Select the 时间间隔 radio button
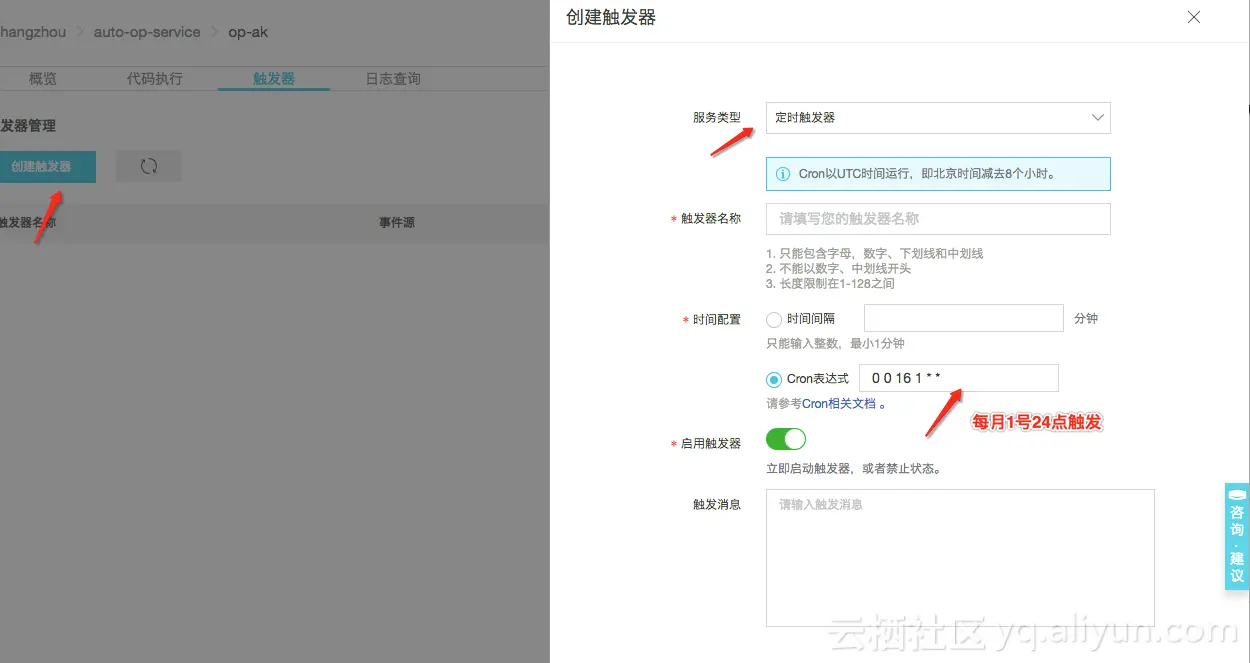Image resolution: width=1250 pixels, height=663 pixels. 774,320
